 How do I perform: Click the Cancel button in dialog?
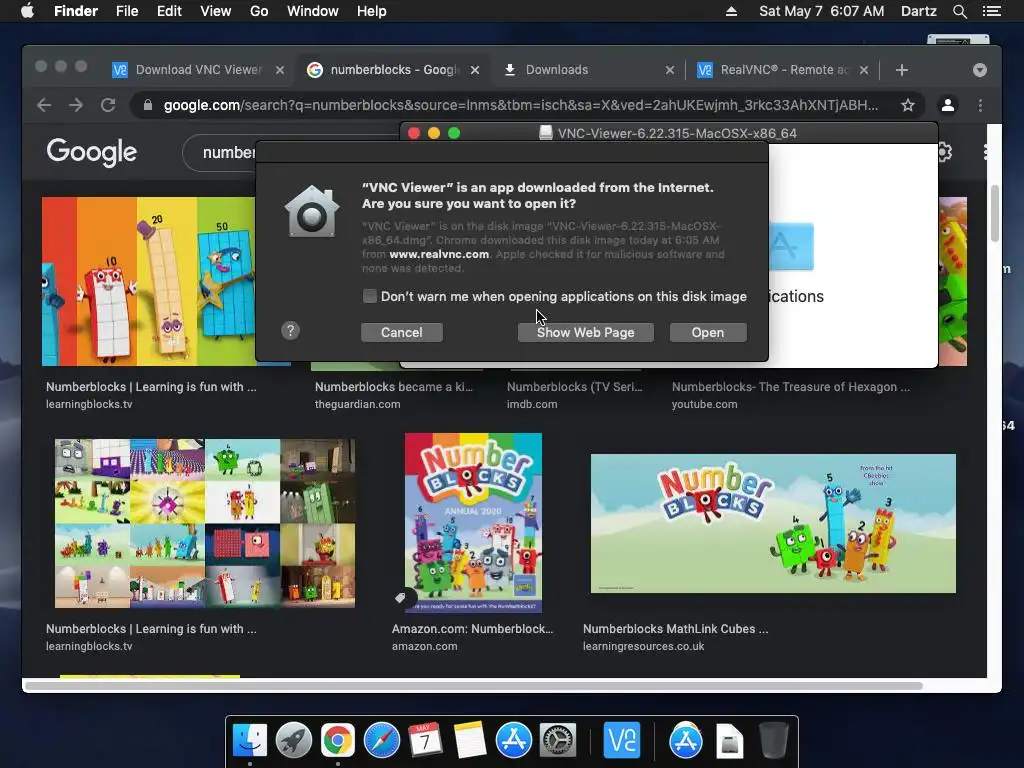click(402, 332)
